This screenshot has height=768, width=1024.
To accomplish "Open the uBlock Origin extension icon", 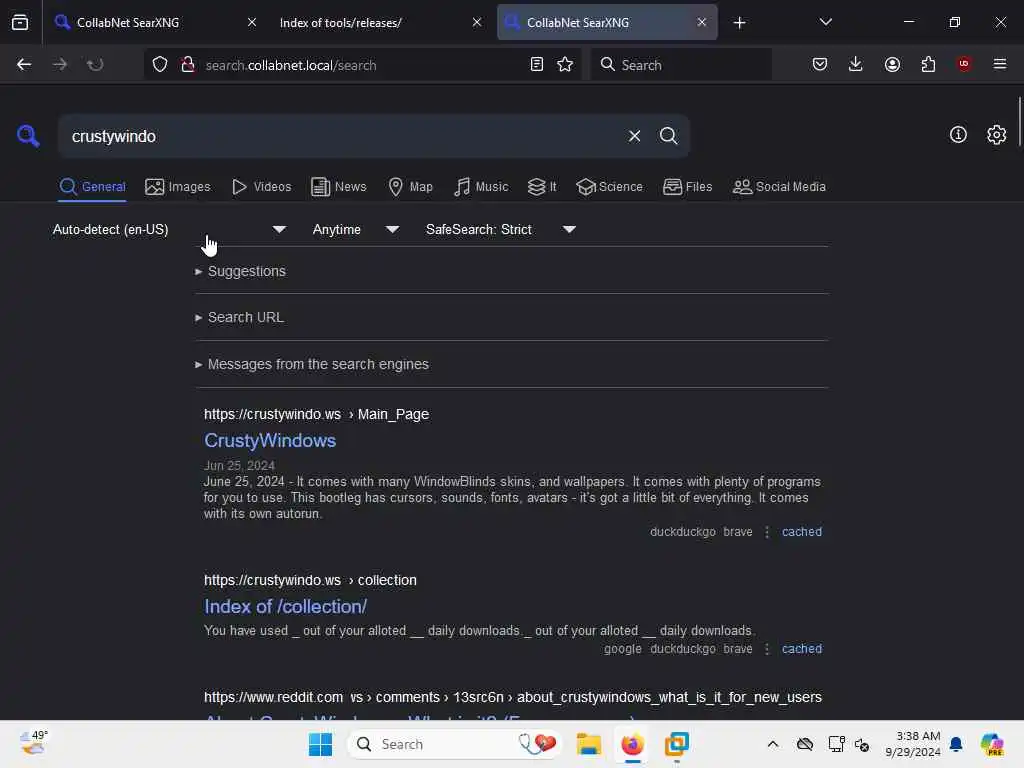I will coord(964,64).
